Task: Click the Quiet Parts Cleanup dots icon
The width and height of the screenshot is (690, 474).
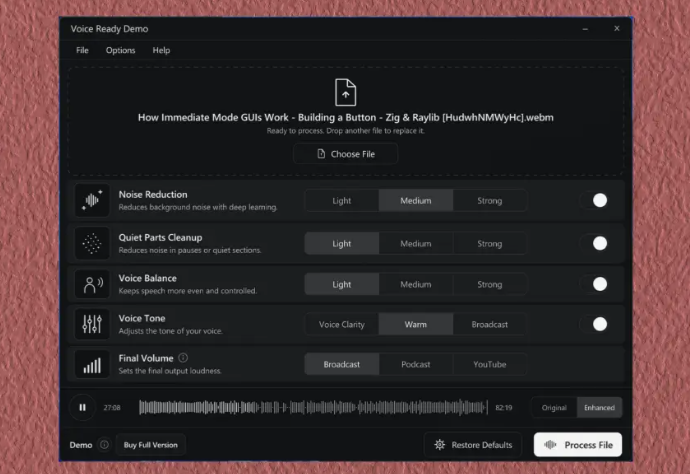Action: (x=92, y=243)
